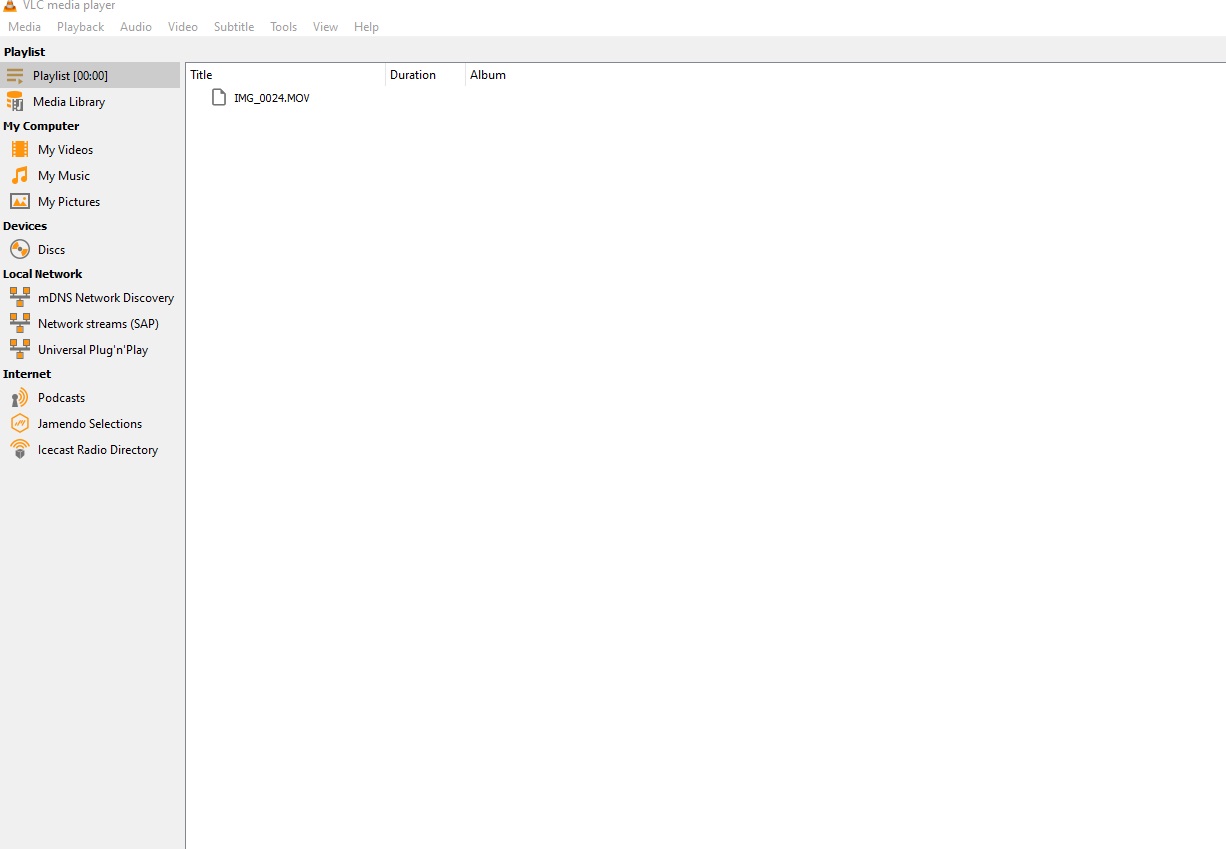The width and height of the screenshot is (1226, 849).
Task: Select My Videos label
Action: 65,150
